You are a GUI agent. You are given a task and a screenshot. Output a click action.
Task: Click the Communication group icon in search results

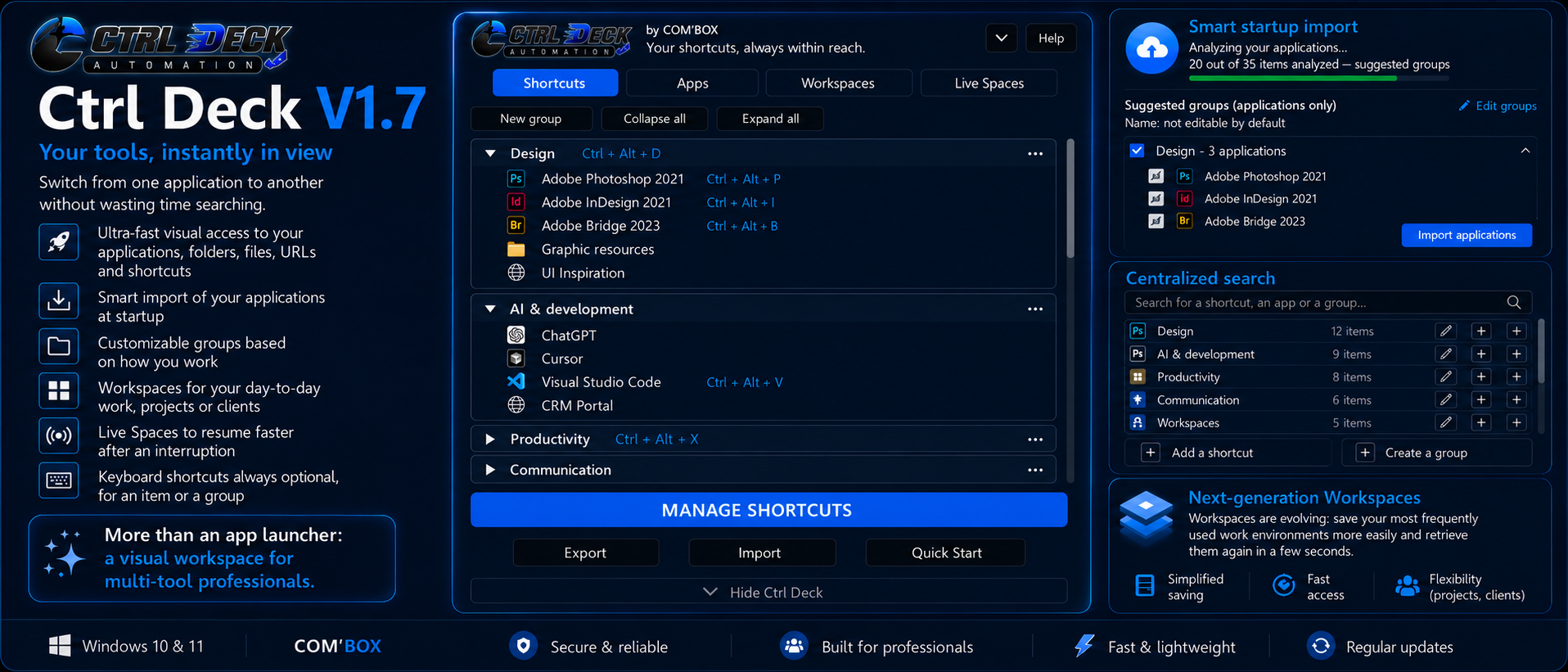[1138, 399]
